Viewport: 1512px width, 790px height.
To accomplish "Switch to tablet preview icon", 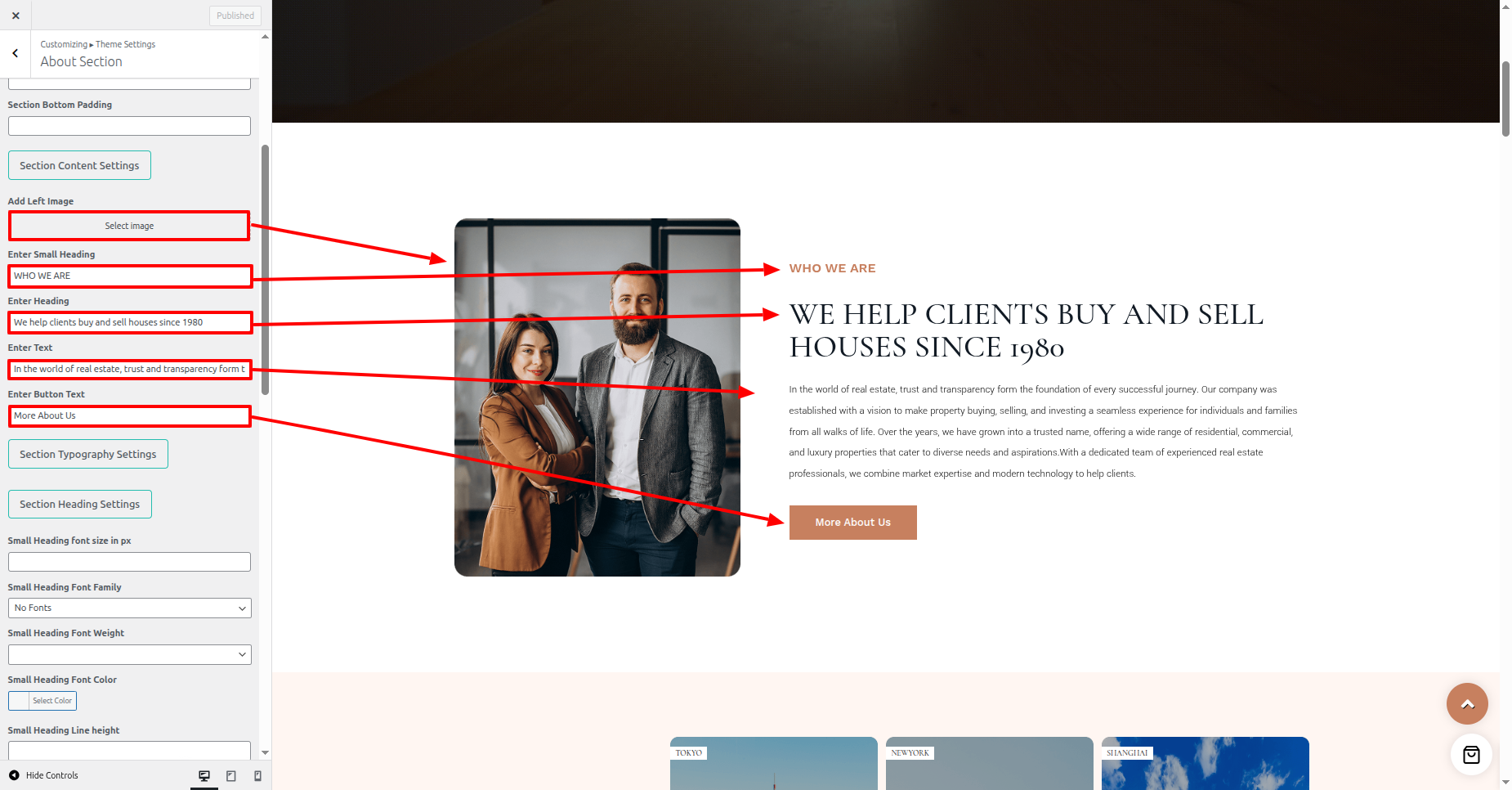I will click(231, 775).
